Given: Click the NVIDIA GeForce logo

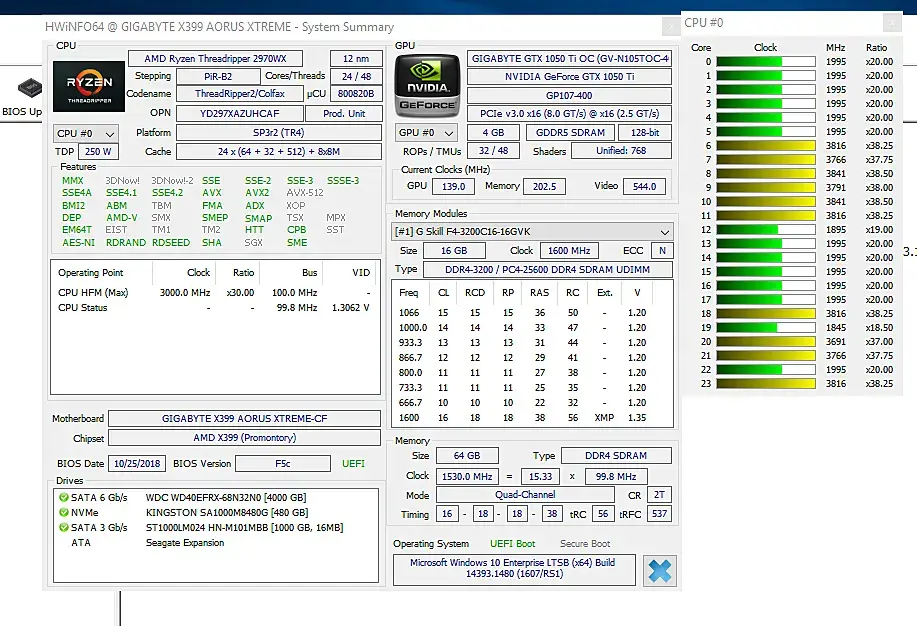Looking at the screenshot, I should point(428,86).
